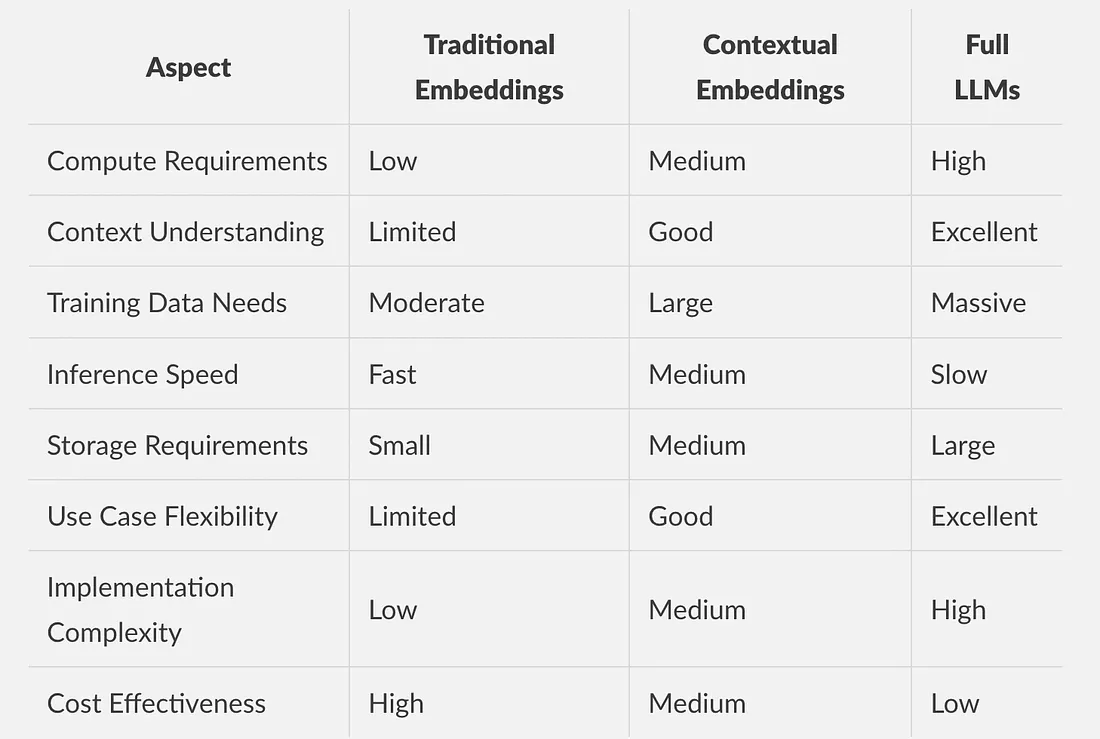Select the Cost Effectiveness row label

tap(156, 704)
